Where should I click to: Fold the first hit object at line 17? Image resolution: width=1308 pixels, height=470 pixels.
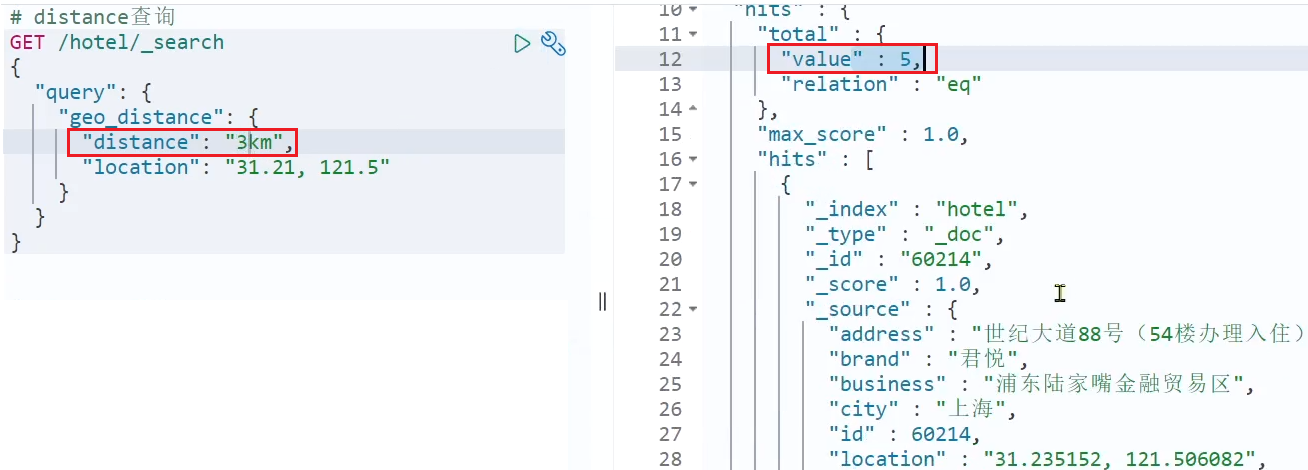pos(694,184)
